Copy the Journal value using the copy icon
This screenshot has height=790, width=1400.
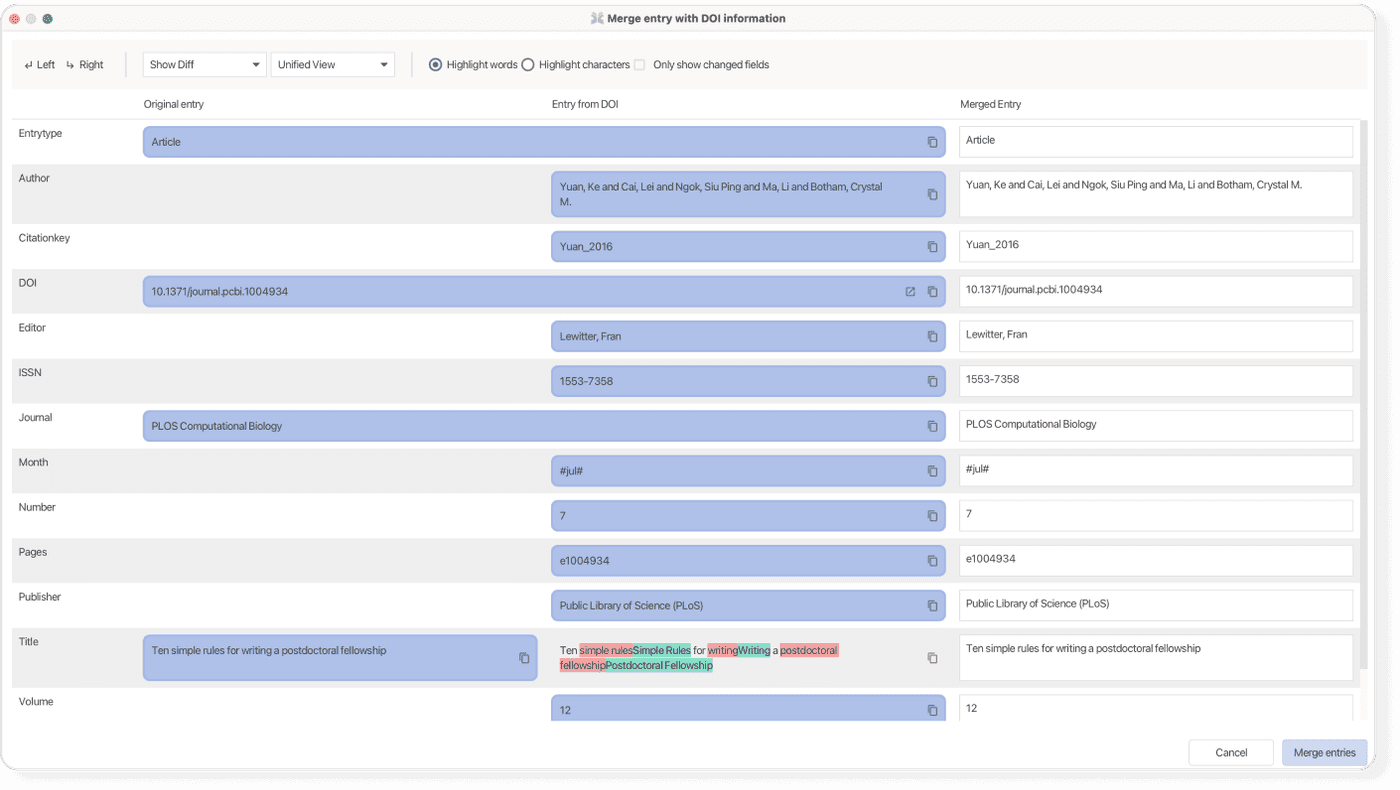point(931,425)
